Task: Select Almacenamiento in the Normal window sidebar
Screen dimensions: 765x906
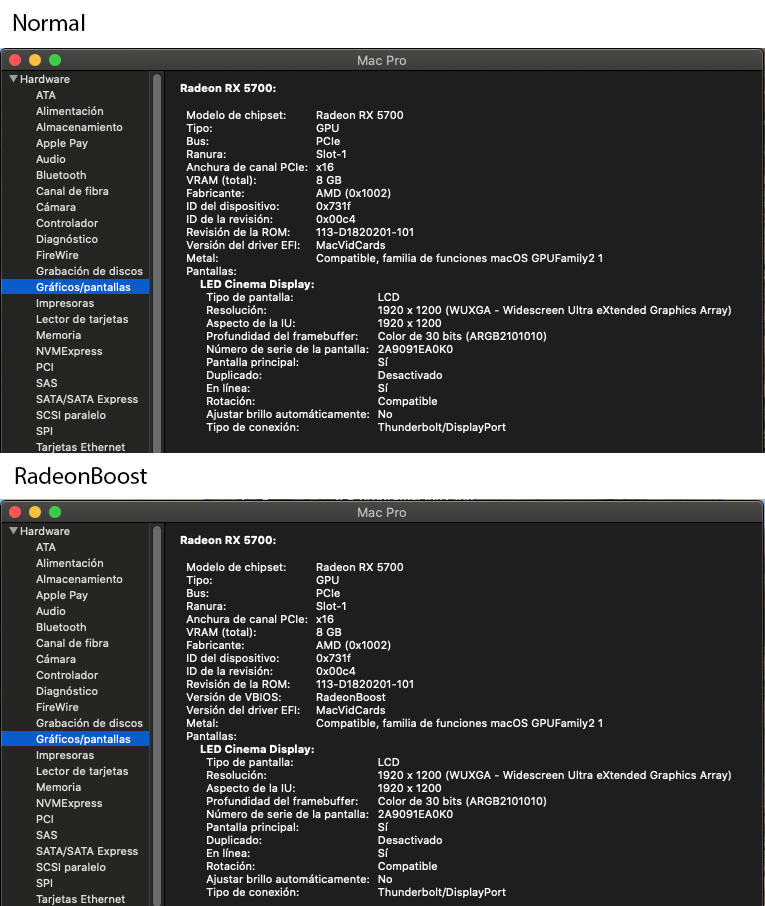Action: (79, 127)
